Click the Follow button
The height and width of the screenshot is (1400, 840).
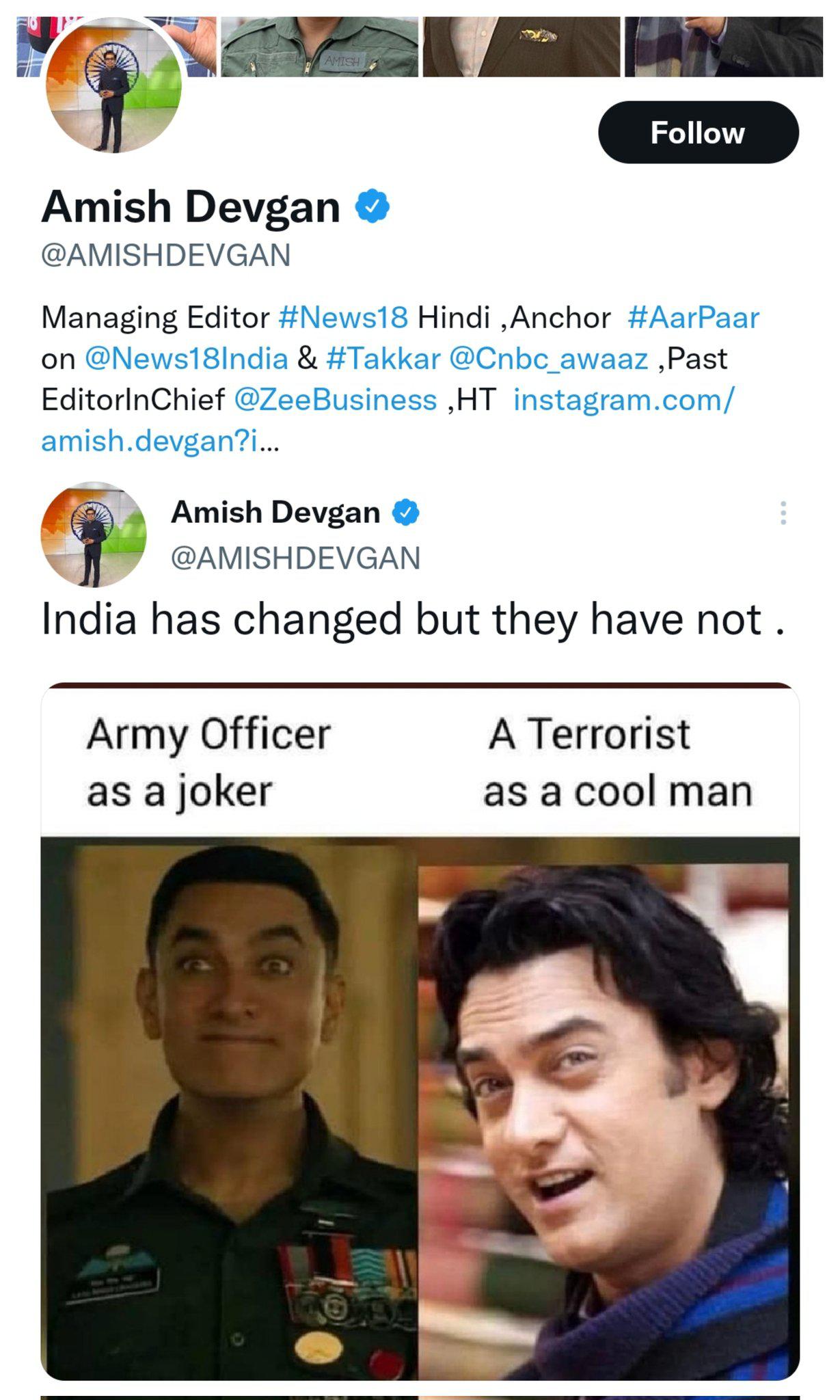coord(698,133)
